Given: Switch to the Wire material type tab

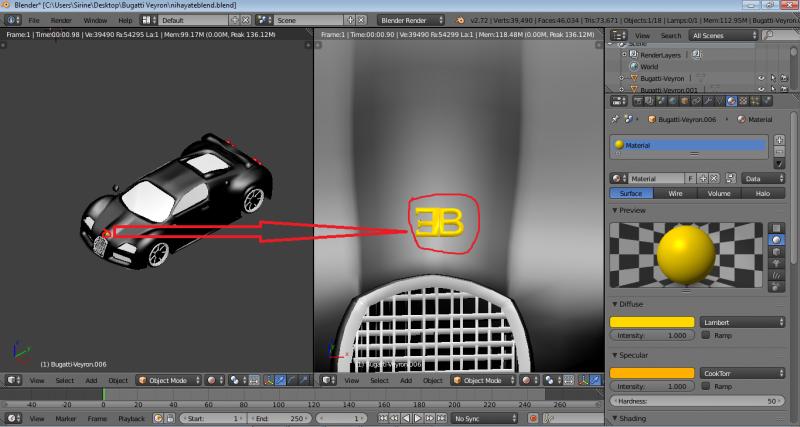Looking at the screenshot, I should click(675, 193).
